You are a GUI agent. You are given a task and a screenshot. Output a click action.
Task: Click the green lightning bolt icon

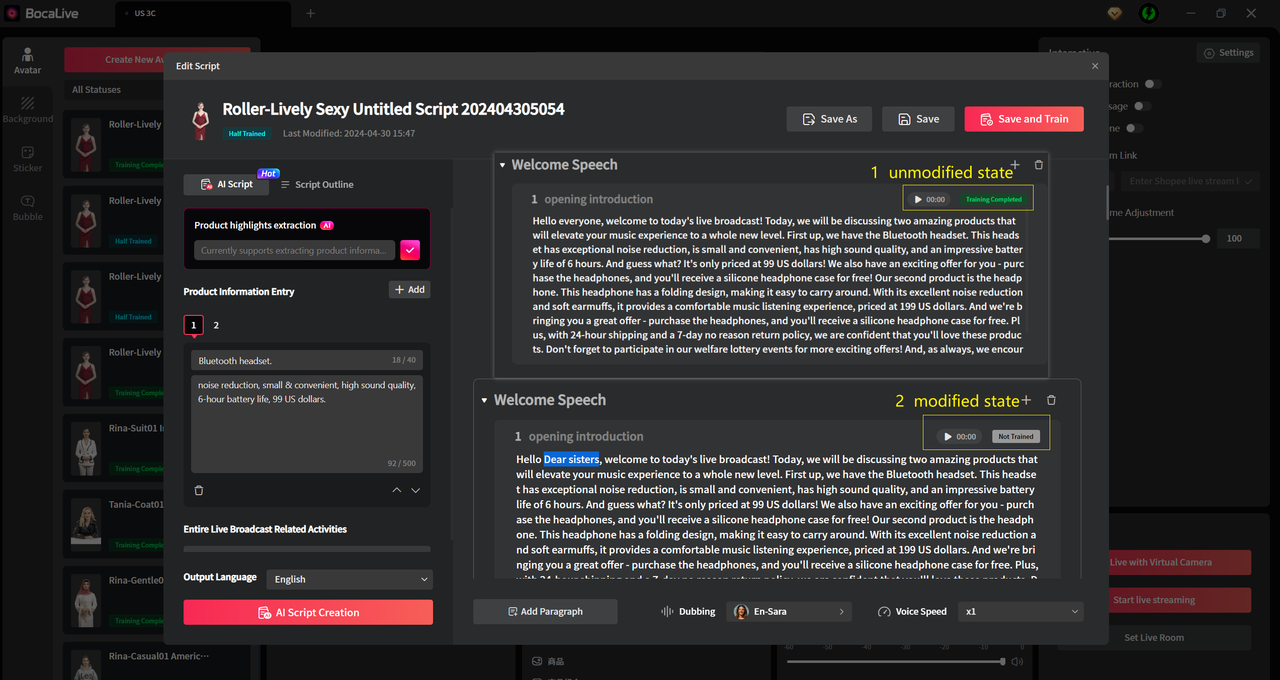pyautogui.click(x=1150, y=13)
